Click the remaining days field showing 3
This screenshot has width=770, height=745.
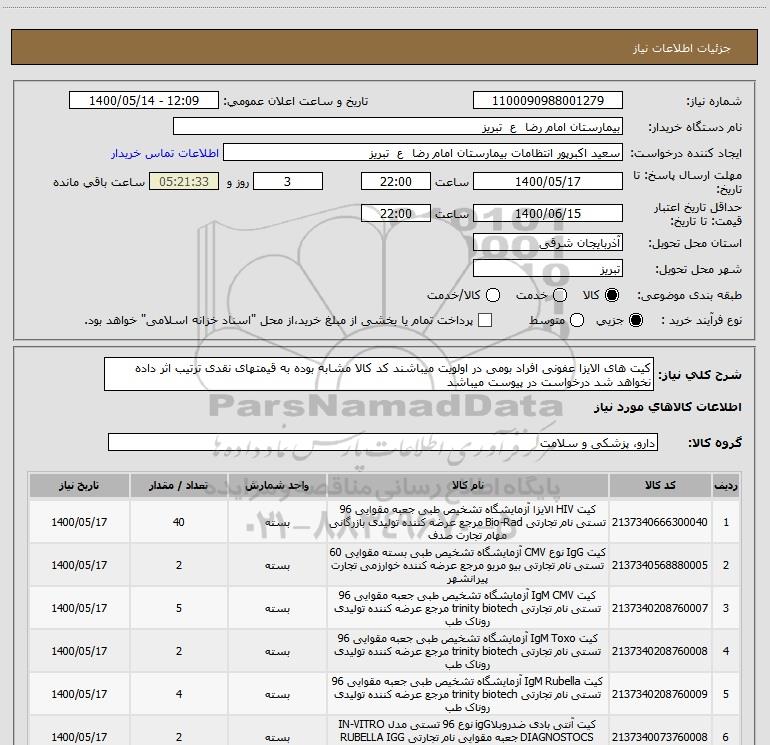point(288,181)
